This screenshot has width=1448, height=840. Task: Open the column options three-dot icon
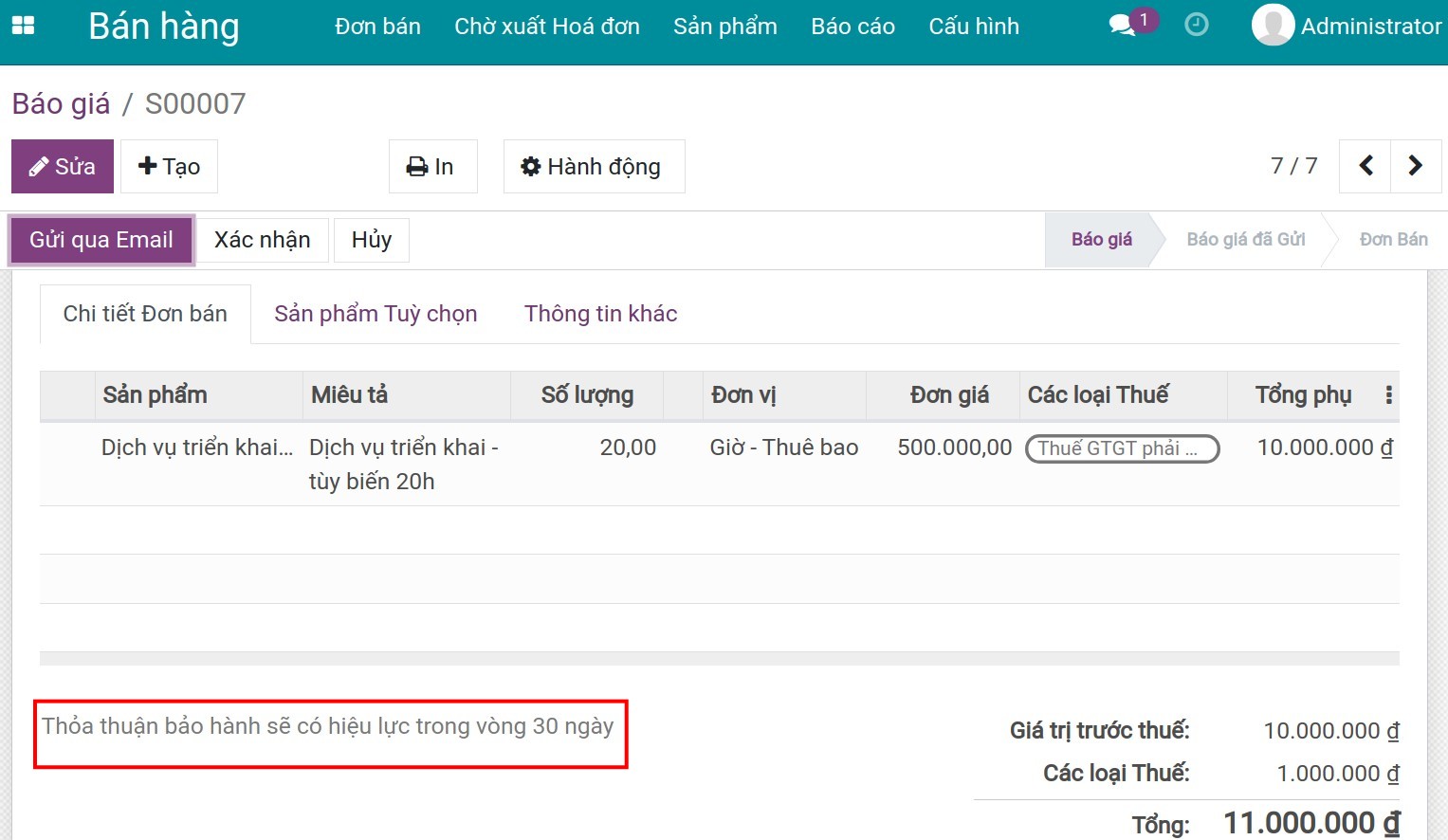(x=1388, y=395)
